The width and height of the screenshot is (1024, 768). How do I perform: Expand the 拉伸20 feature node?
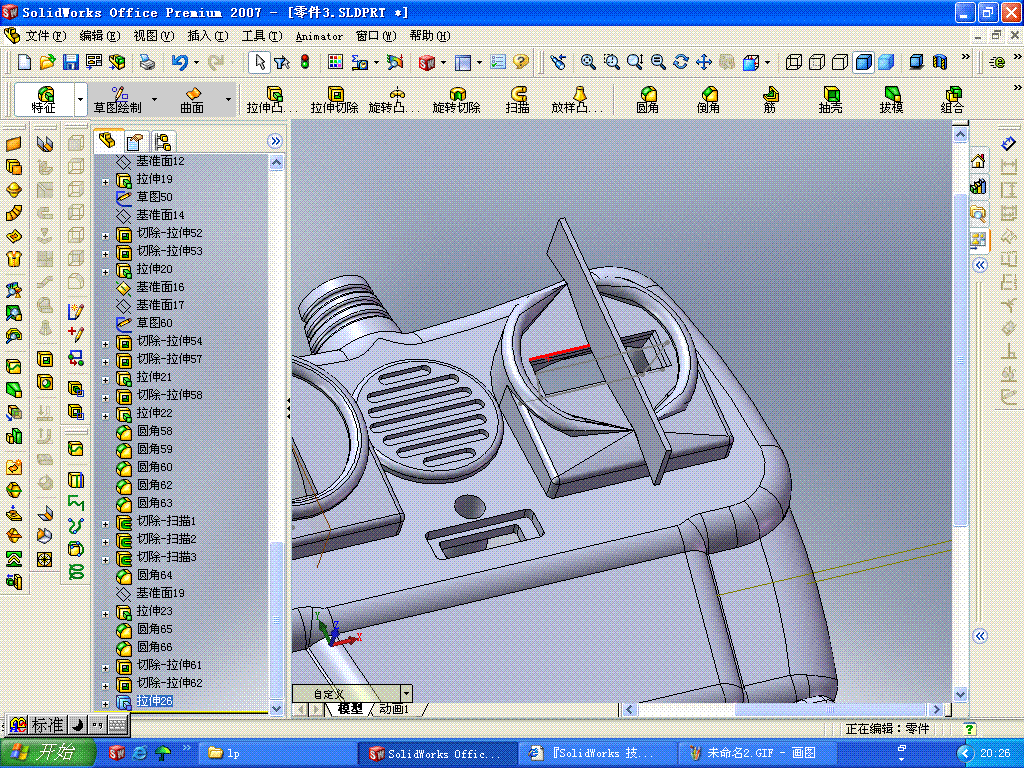pos(106,272)
